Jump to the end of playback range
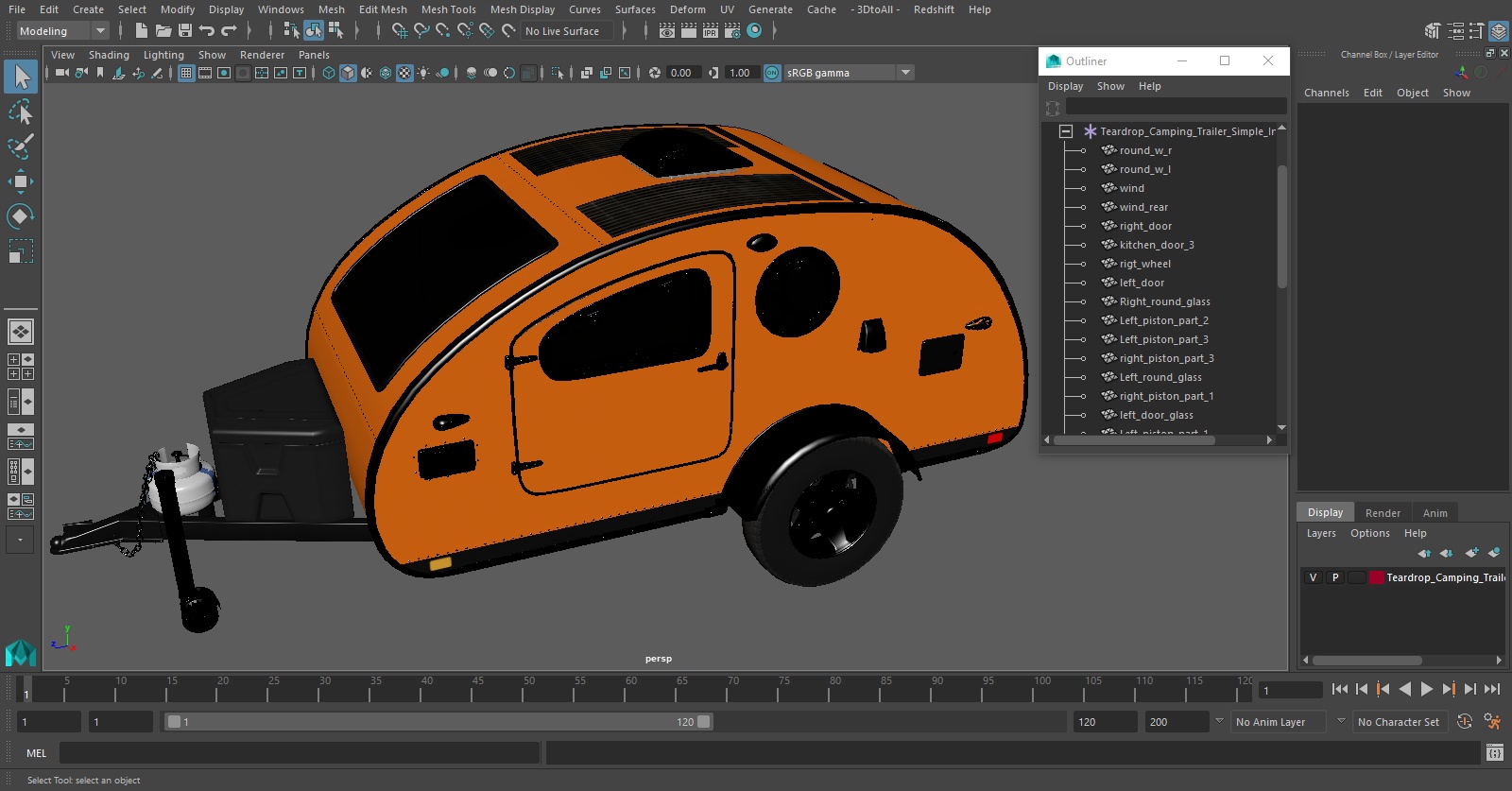The image size is (1512, 791). (1492, 689)
